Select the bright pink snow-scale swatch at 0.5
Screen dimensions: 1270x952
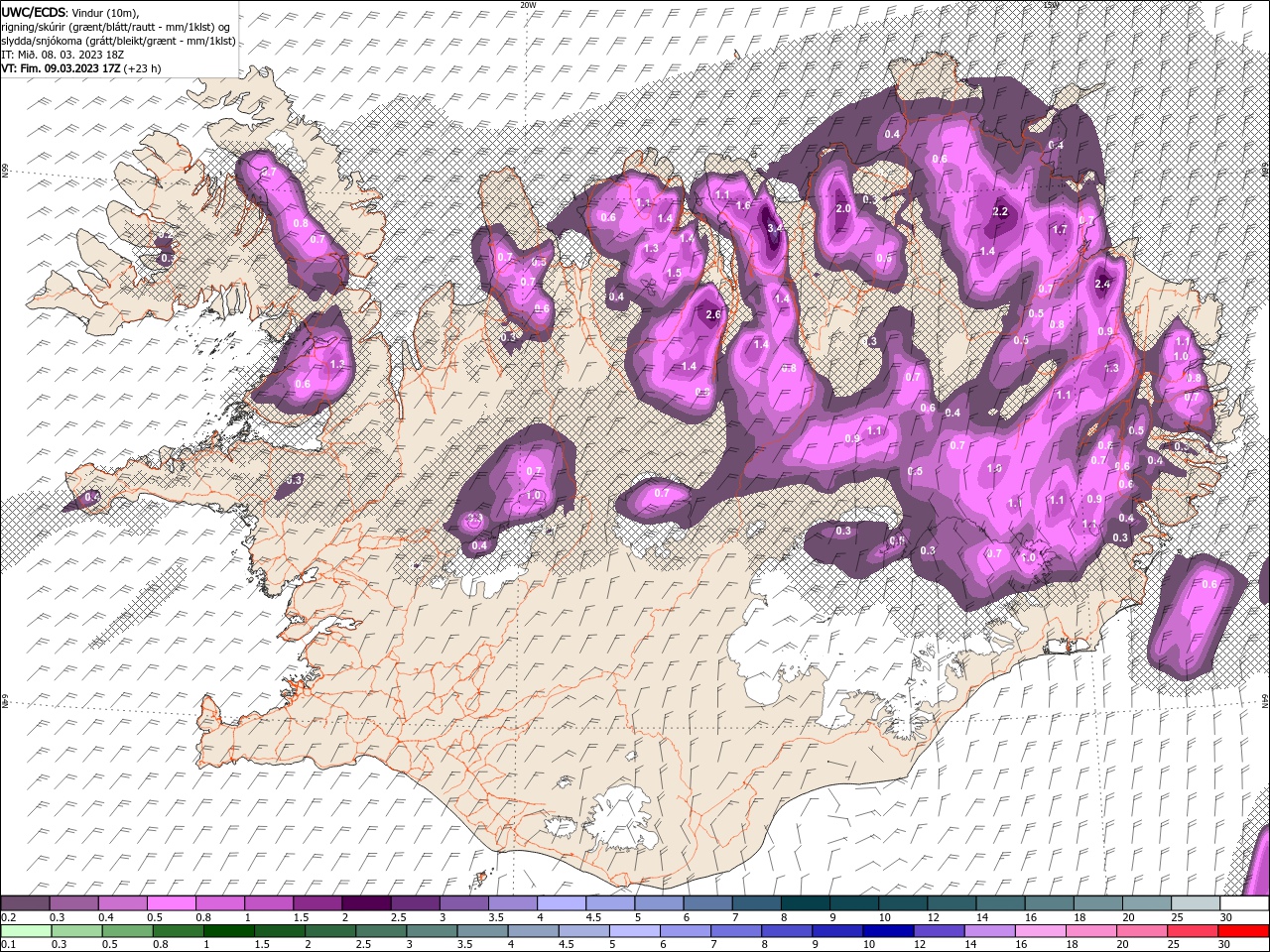(x=171, y=903)
